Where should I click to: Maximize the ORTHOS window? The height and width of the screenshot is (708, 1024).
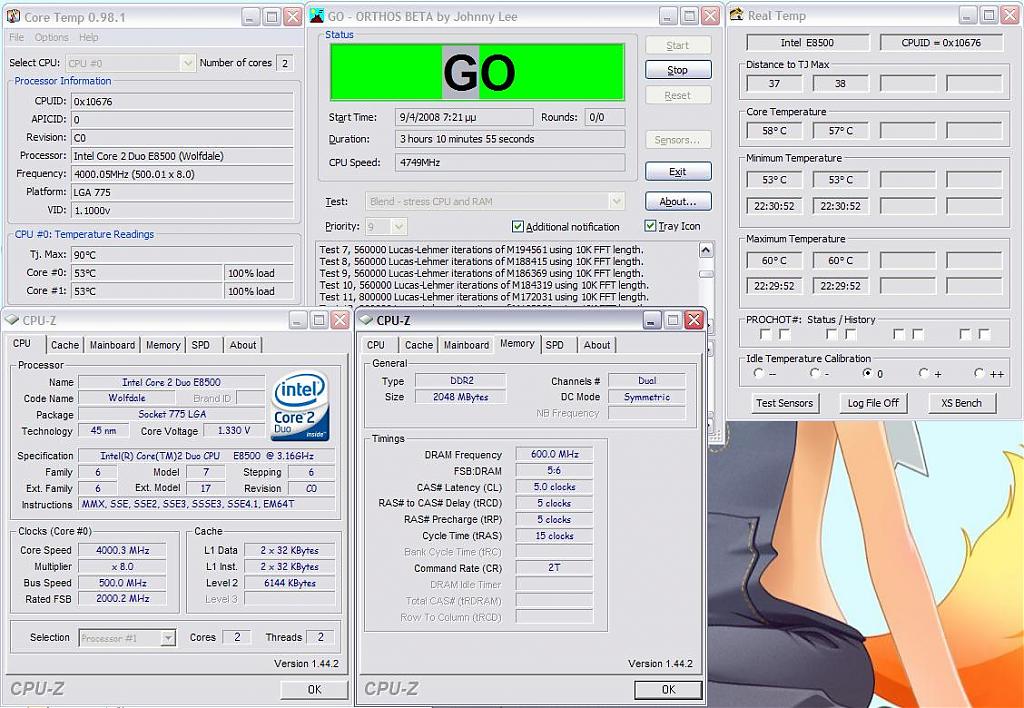689,16
